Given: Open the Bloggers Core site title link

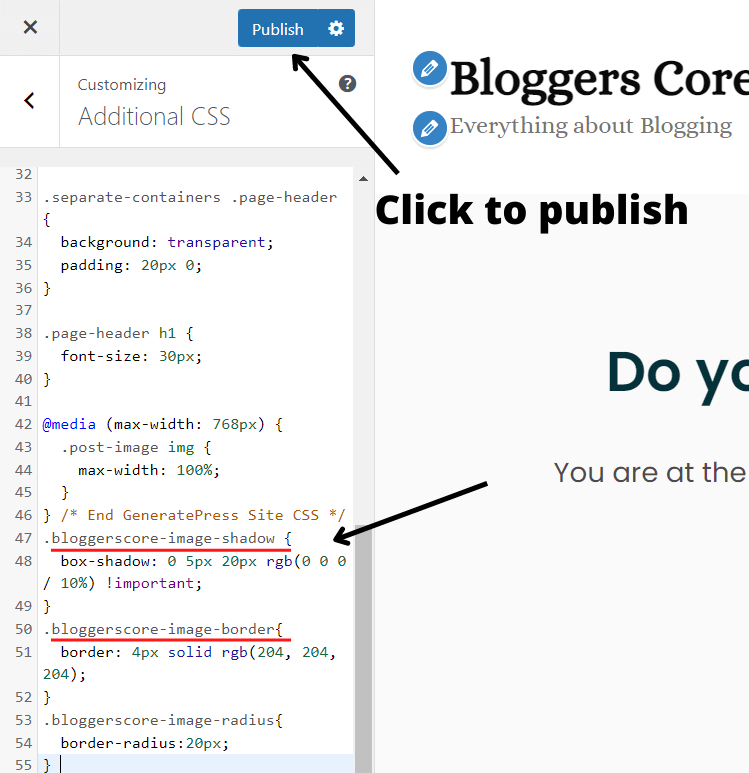Looking at the screenshot, I should point(599,79).
